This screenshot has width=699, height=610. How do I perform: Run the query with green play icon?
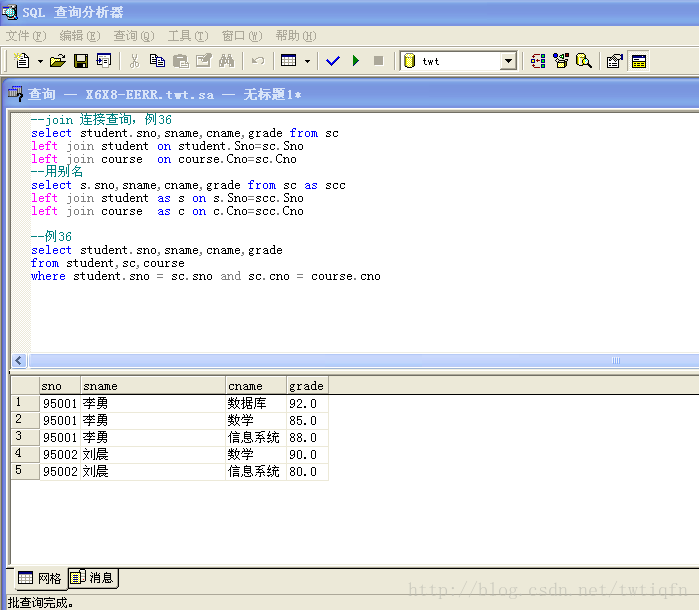tap(356, 61)
